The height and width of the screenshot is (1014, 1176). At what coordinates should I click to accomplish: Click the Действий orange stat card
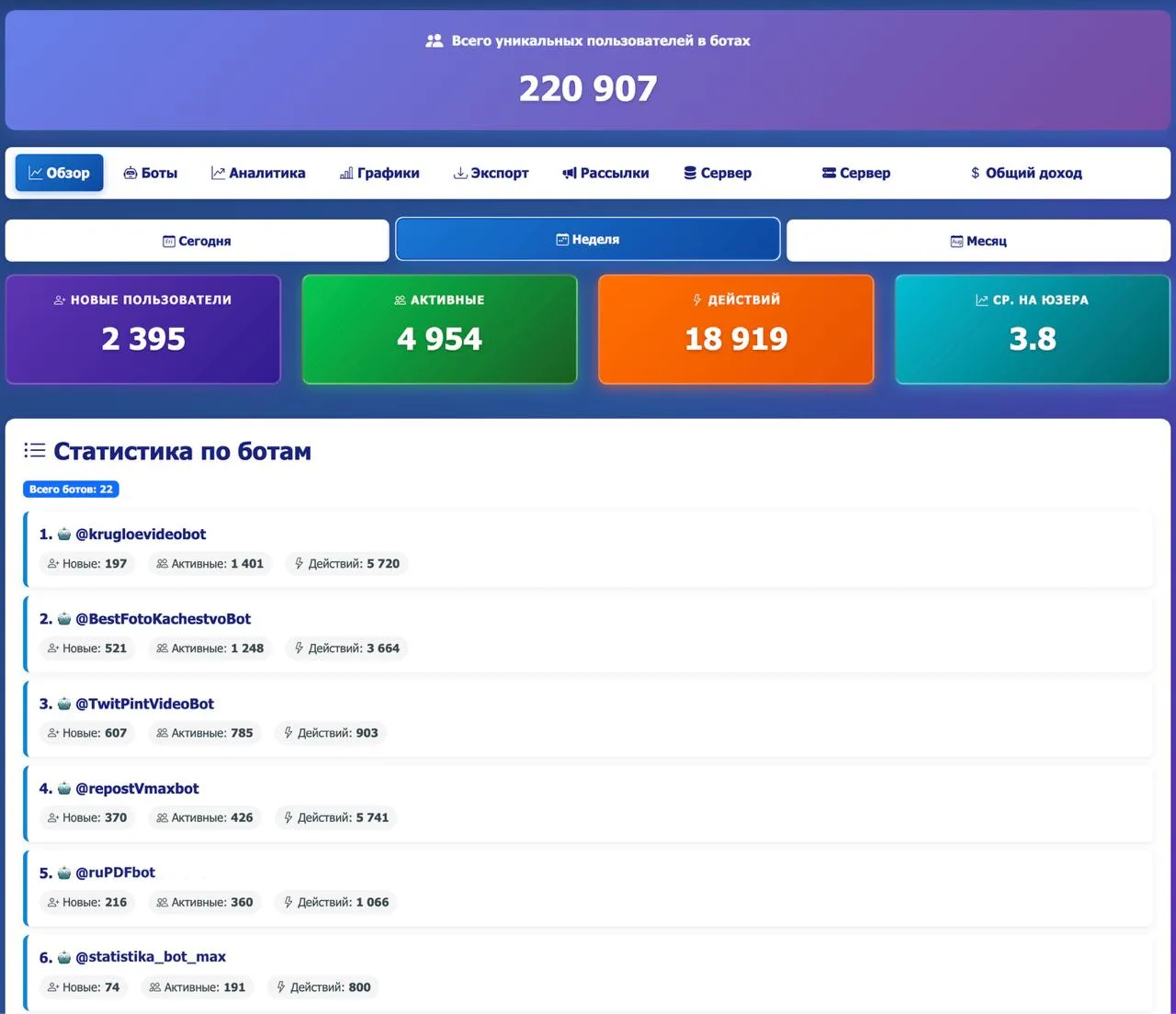point(736,329)
